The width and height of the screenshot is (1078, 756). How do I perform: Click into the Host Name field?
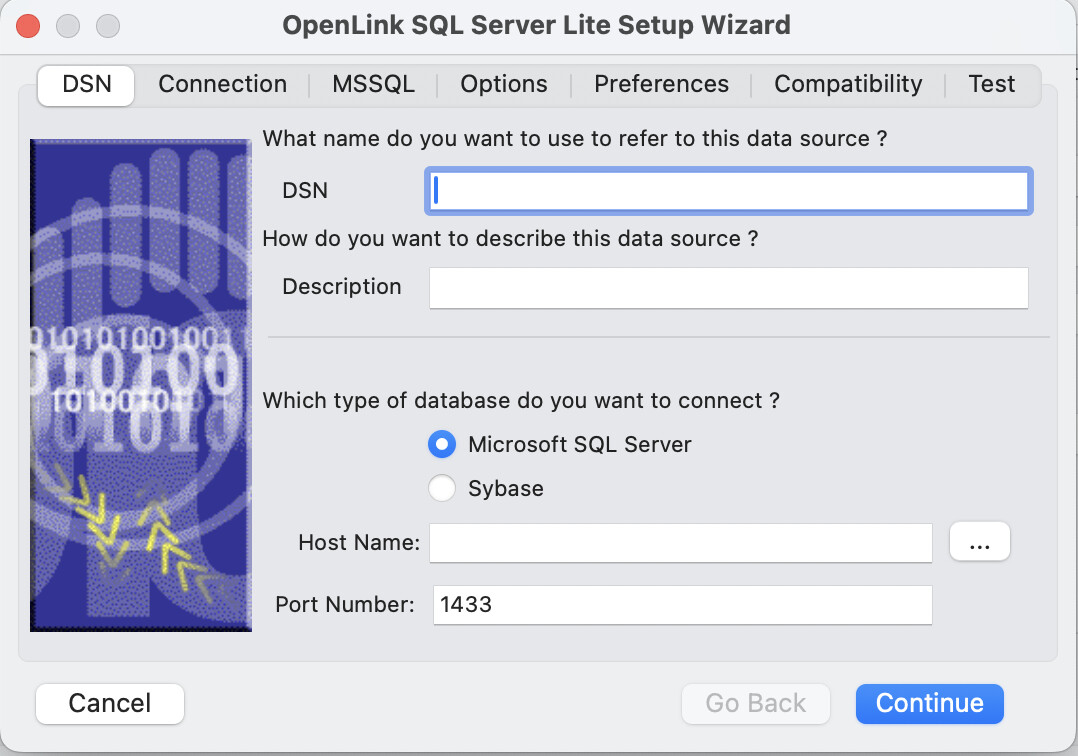pyautogui.click(x=680, y=543)
